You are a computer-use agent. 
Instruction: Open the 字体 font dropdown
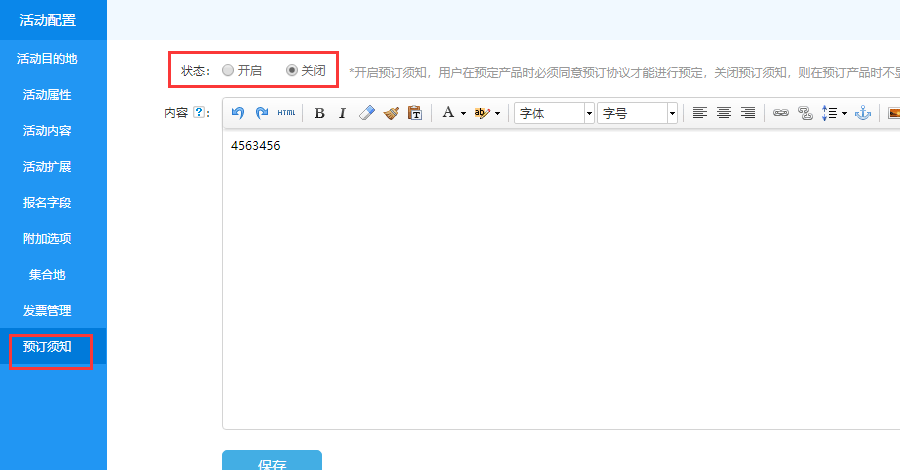coord(589,113)
